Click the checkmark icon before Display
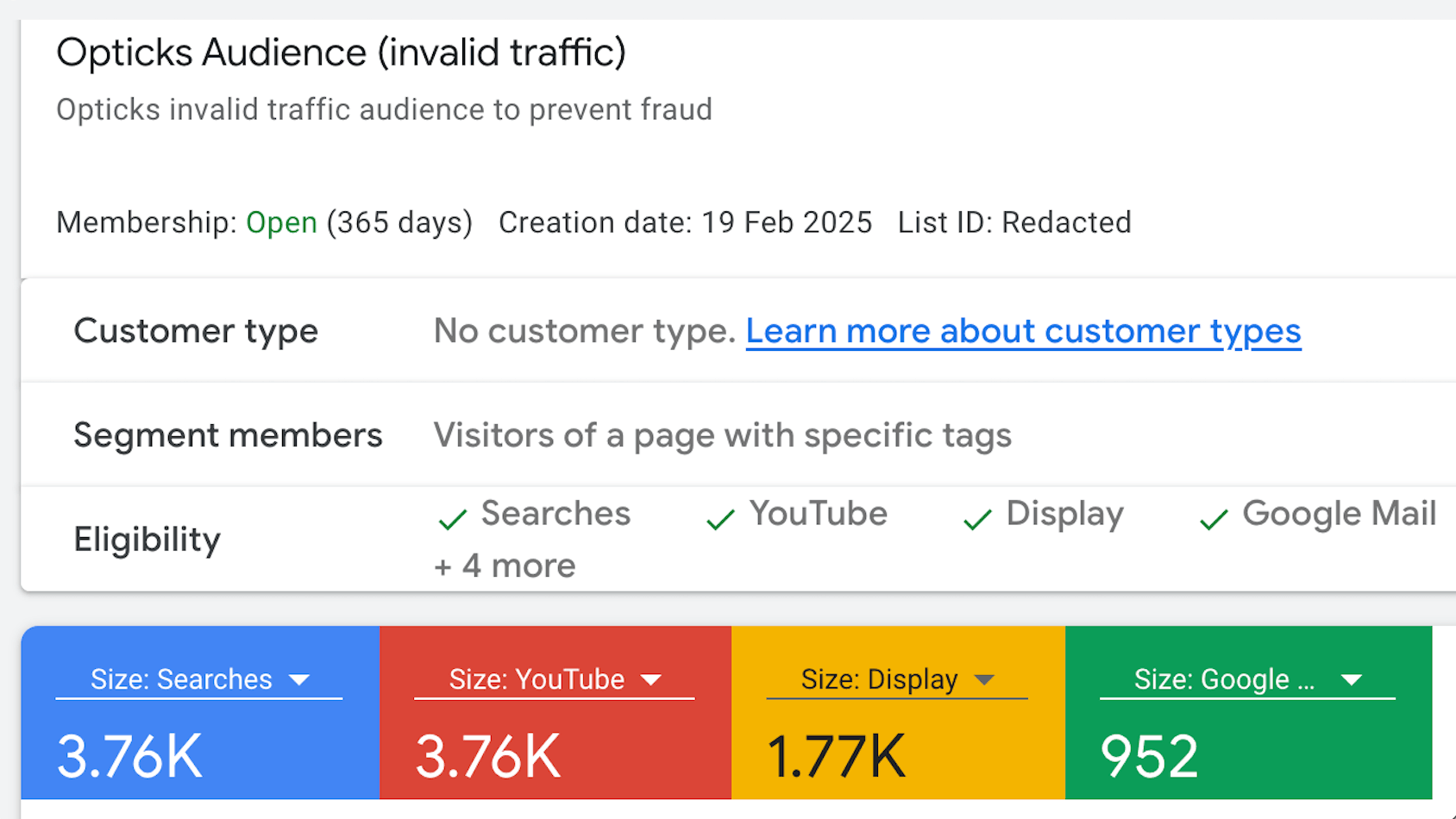This screenshot has height=819, width=1456. (x=977, y=518)
